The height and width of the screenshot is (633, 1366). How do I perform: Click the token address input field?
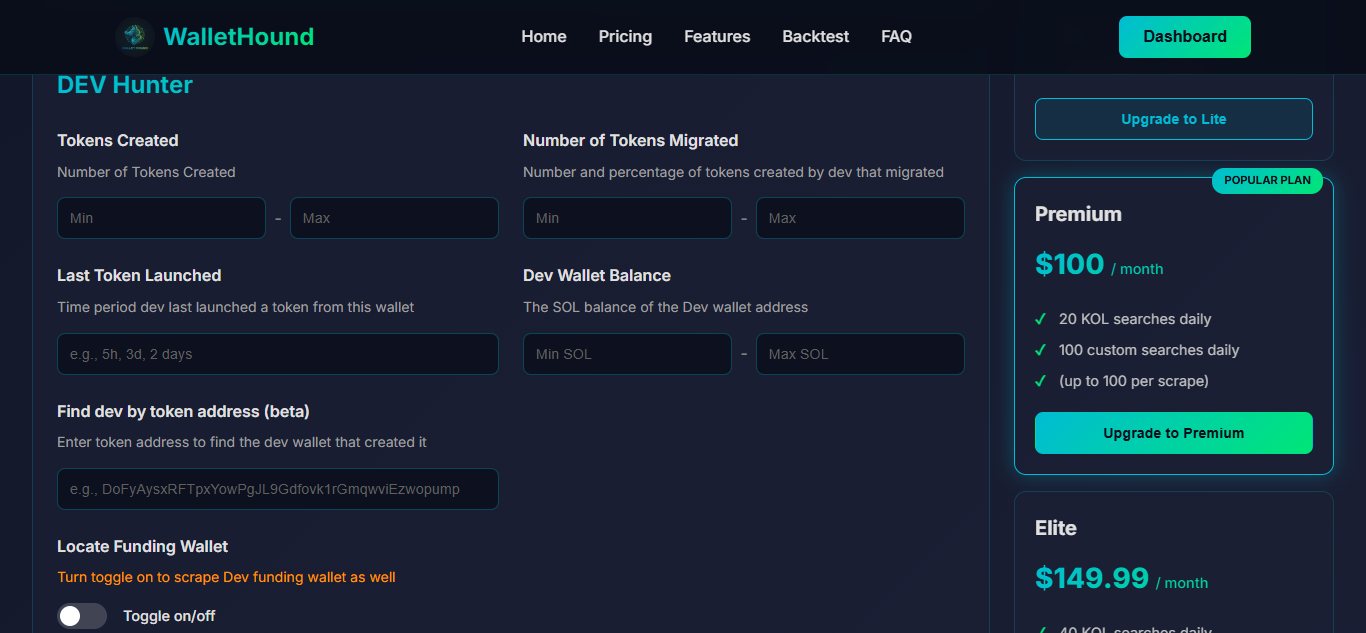(x=277, y=488)
